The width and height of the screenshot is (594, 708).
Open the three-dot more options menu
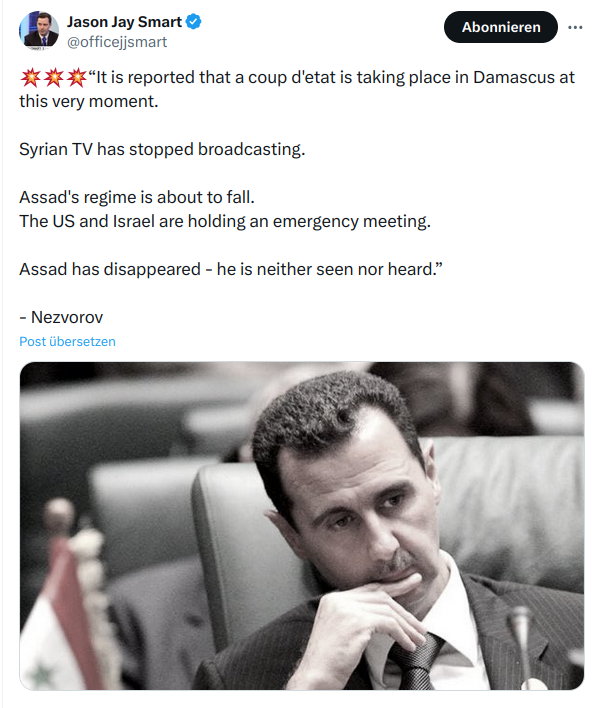(575, 28)
